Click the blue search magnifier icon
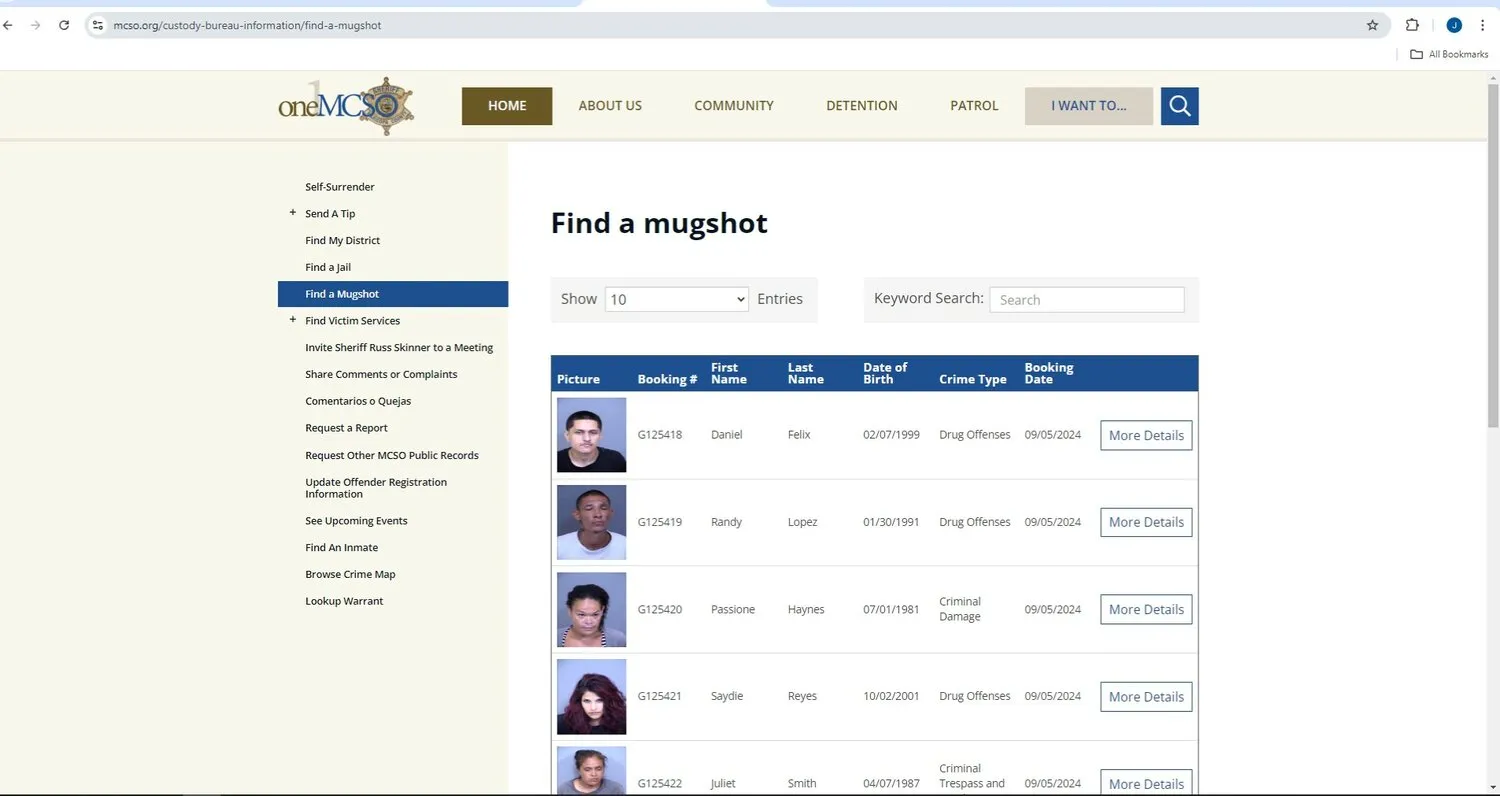Viewport: 1500px width, 796px height. pyautogui.click(x=1179, y=106)
